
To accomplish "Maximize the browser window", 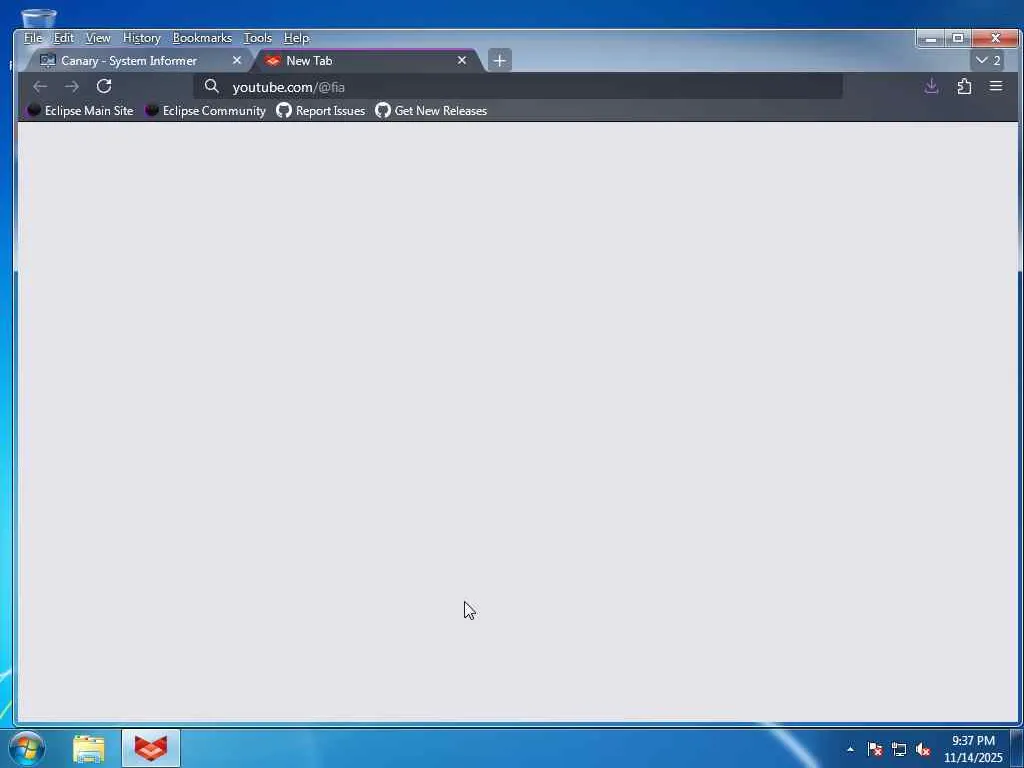I will point(957,39).
